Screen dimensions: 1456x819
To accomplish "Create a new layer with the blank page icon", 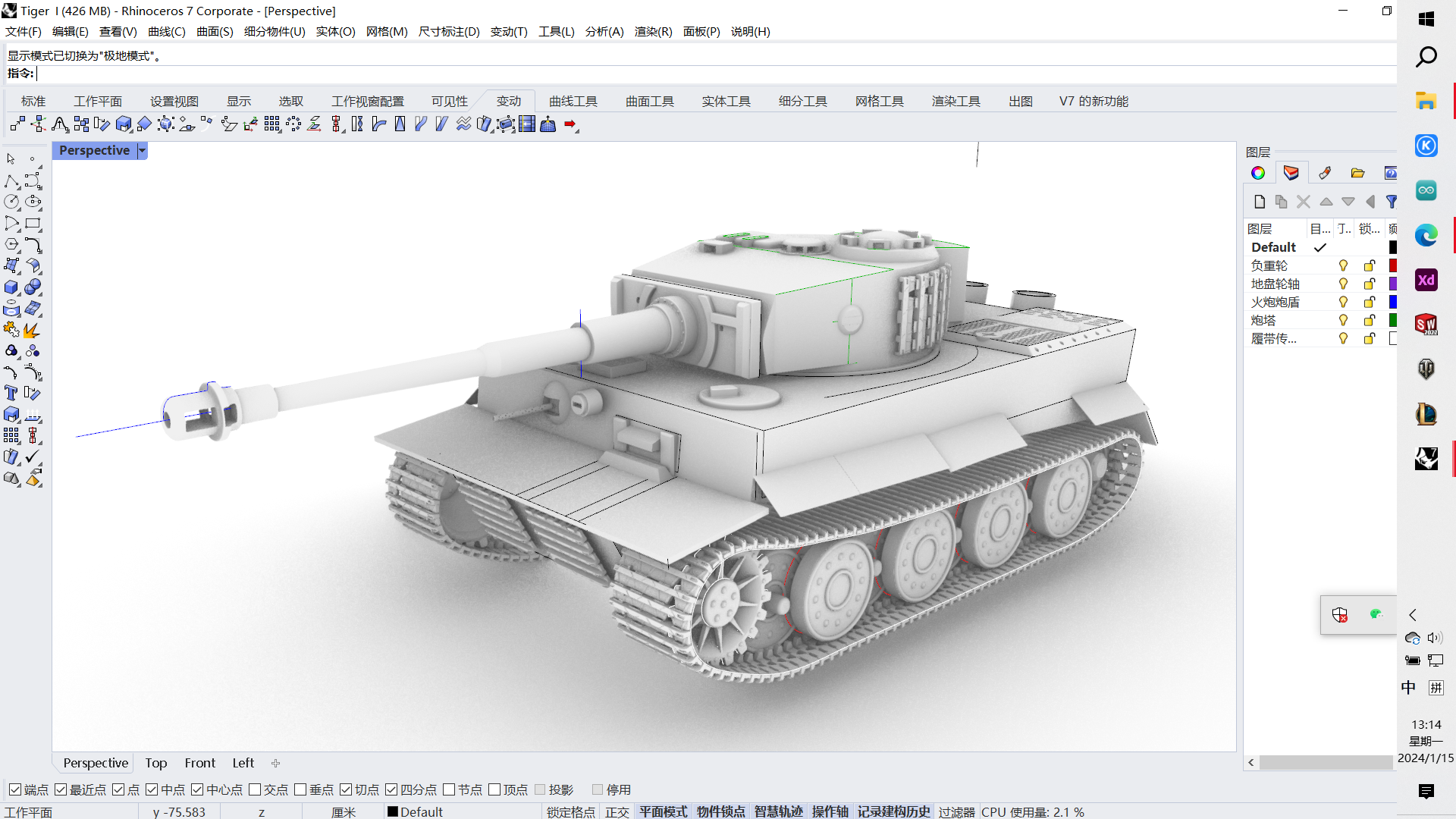I will (x=1260, y=202).
